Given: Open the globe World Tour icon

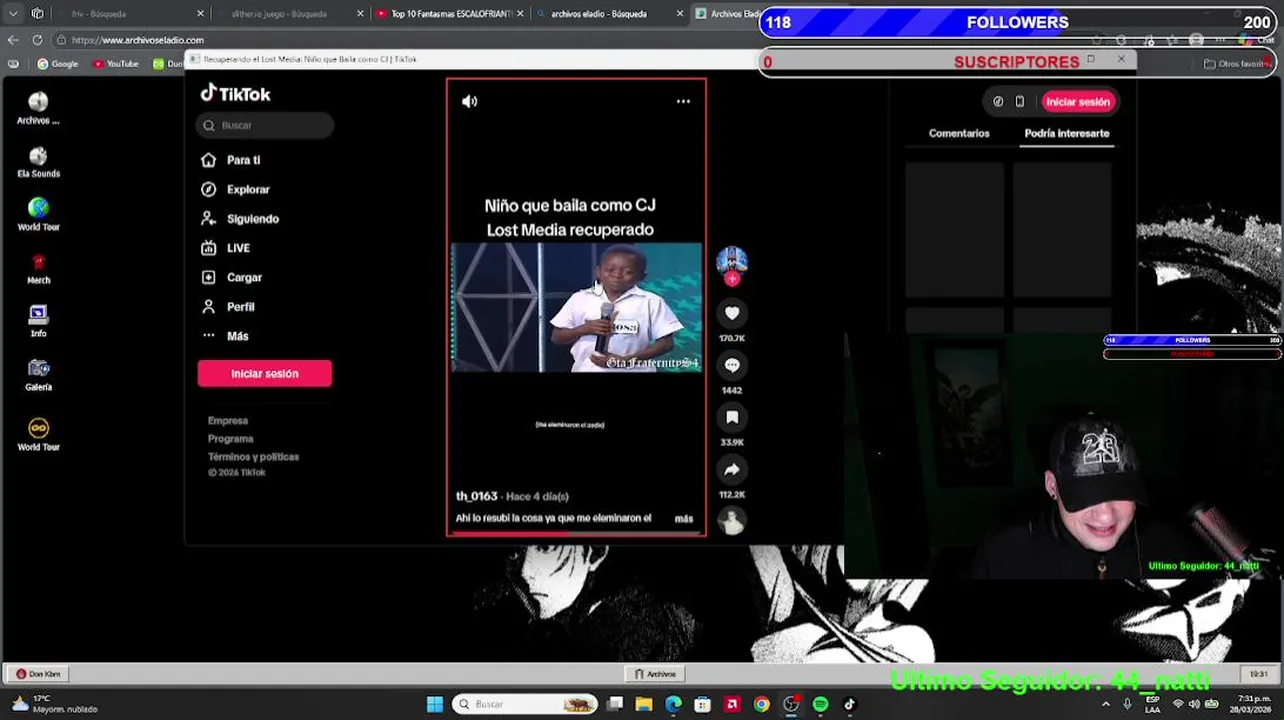Looking at the screenshot, I should pyautogui.click(x=38, y=215).
